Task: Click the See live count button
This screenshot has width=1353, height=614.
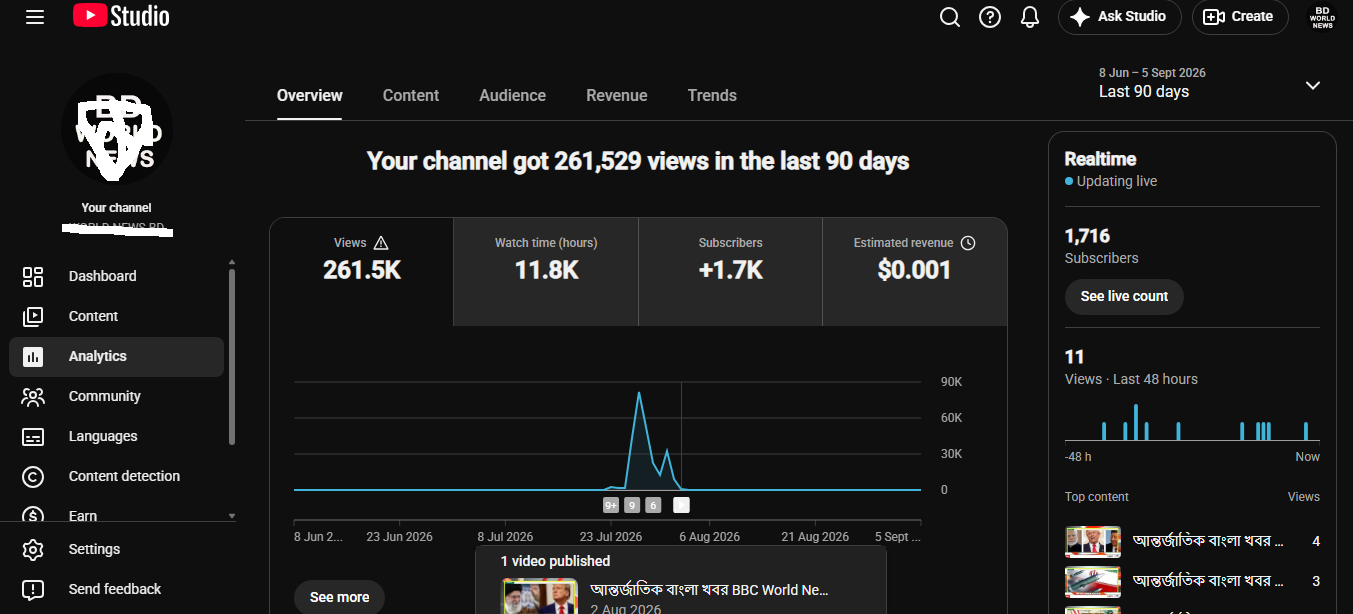Action: click(1124, 296)
